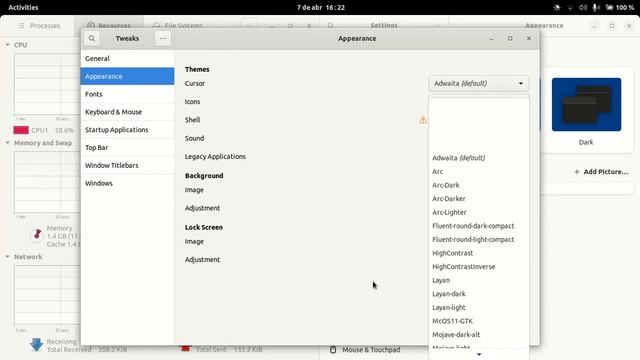Select the General section in Tweaks
The height and width of the screenshot is (360, 640).
click(127, 58)
